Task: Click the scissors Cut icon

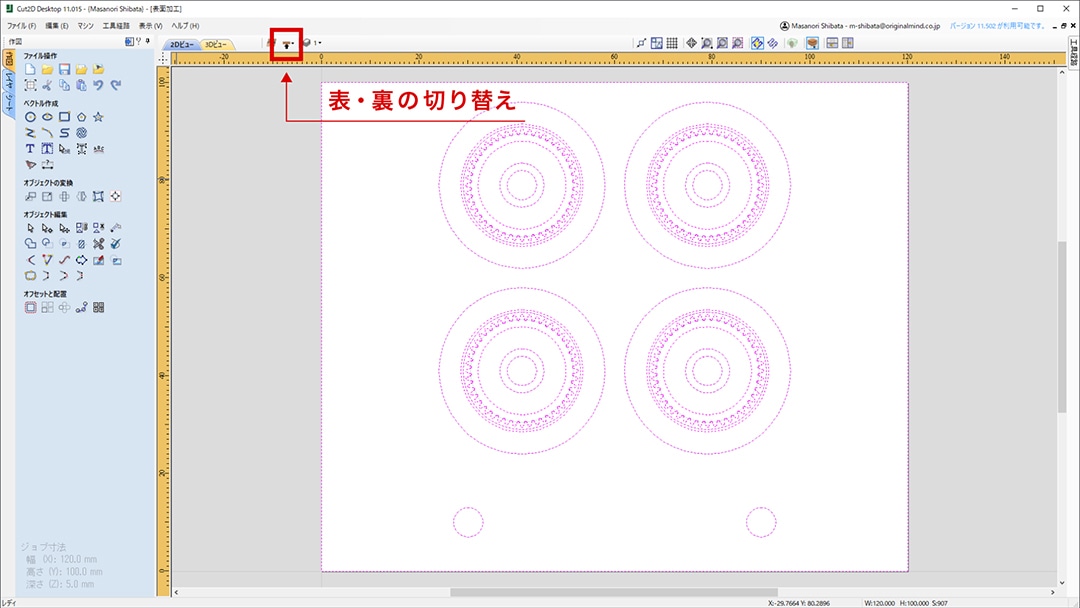Action: pos(47,86)
